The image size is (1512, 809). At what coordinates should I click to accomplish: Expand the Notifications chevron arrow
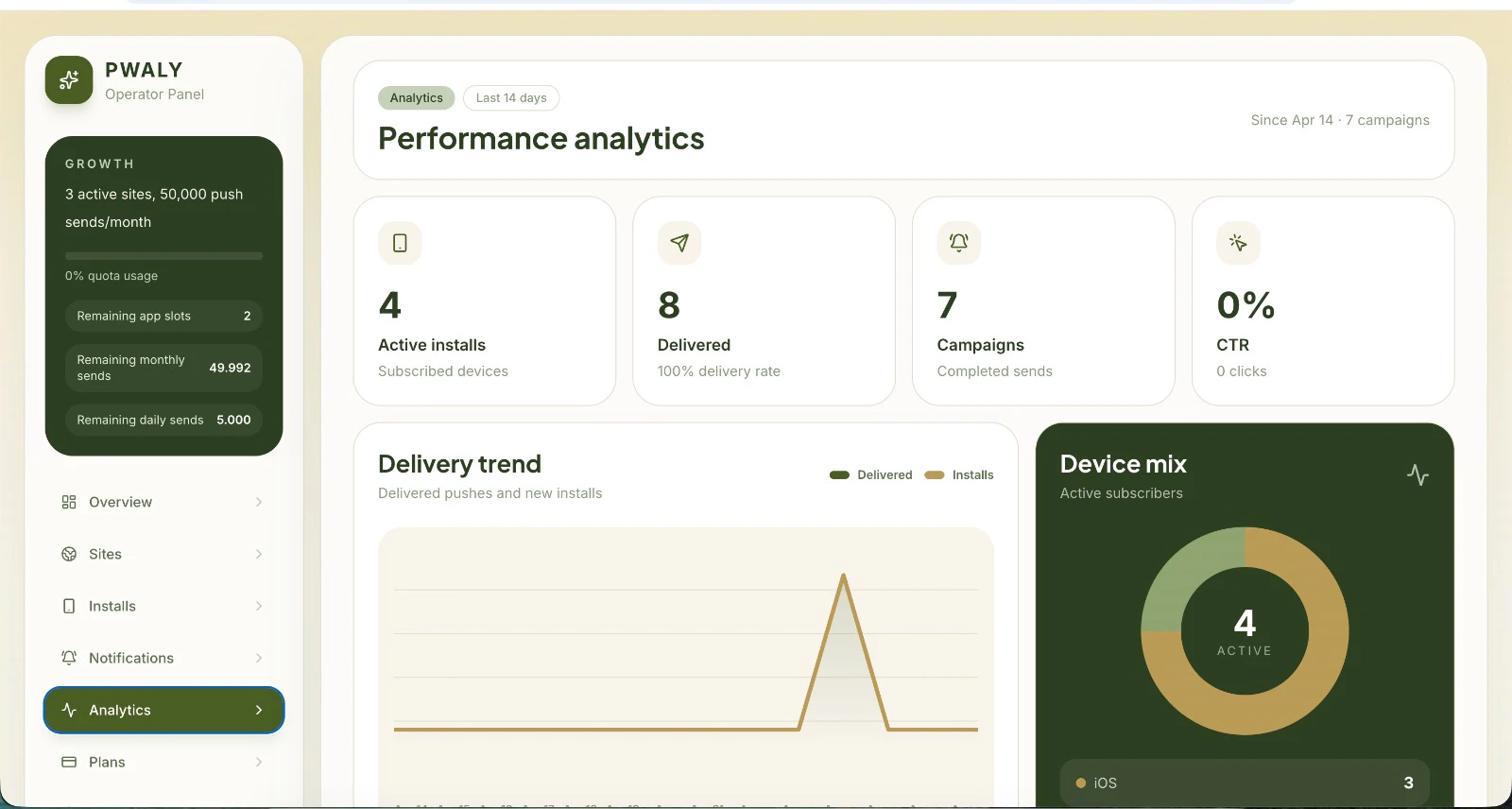point(259,658)
